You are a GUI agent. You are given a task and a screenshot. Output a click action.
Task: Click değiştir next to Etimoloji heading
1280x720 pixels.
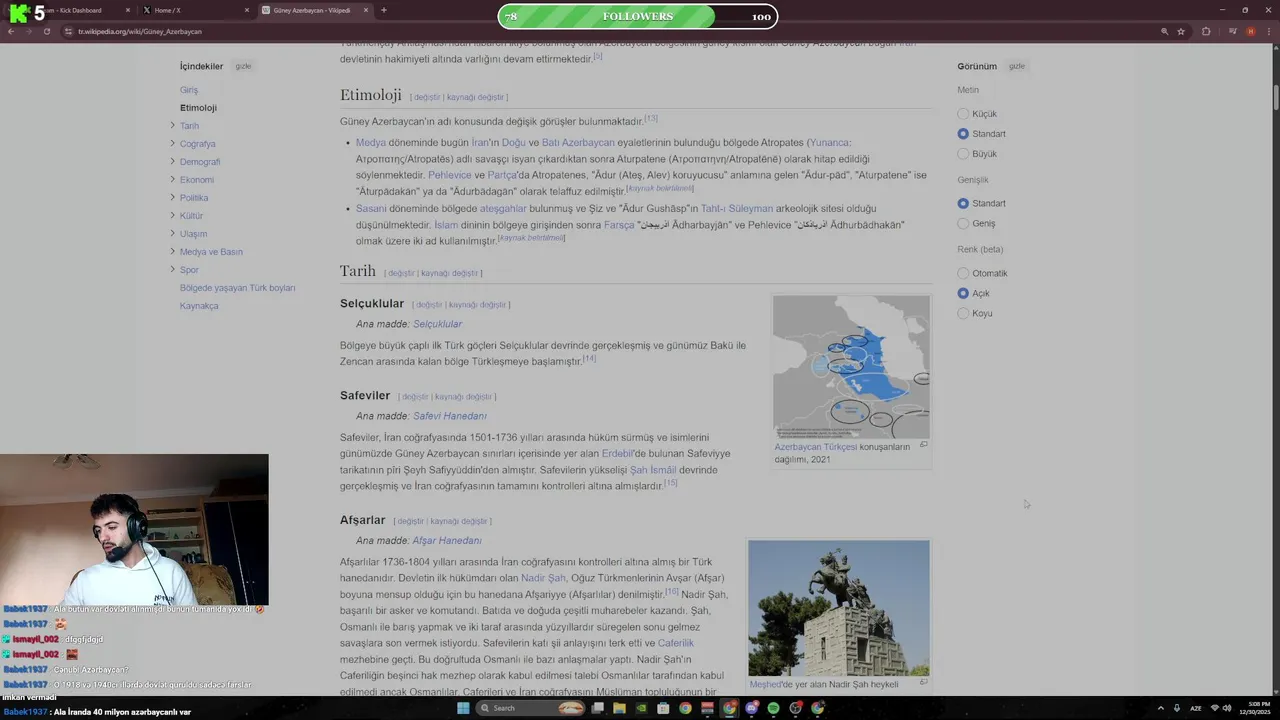[x=427, y=97]
